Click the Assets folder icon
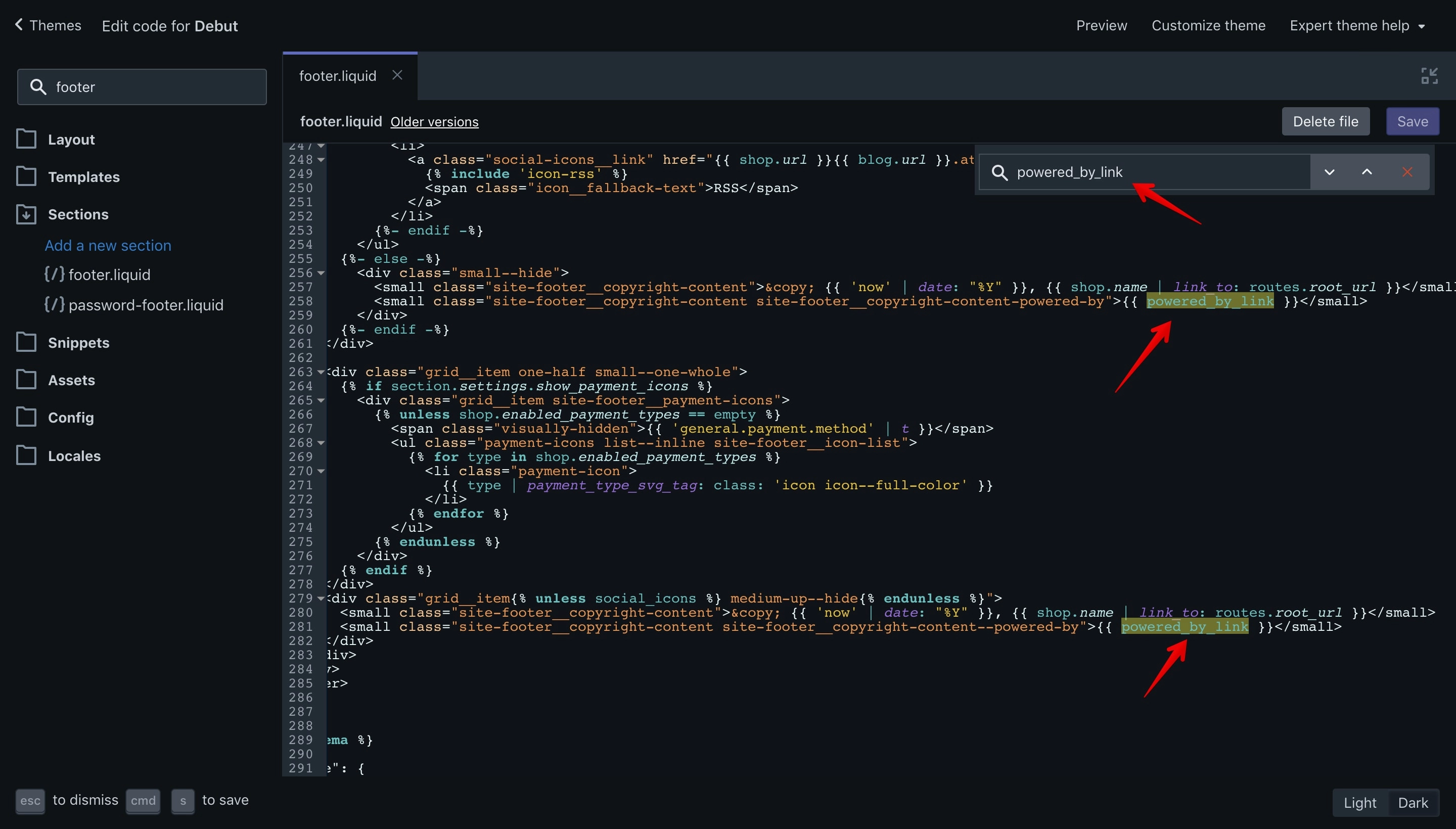This screenshot has height=829, width=1456. 26,380
